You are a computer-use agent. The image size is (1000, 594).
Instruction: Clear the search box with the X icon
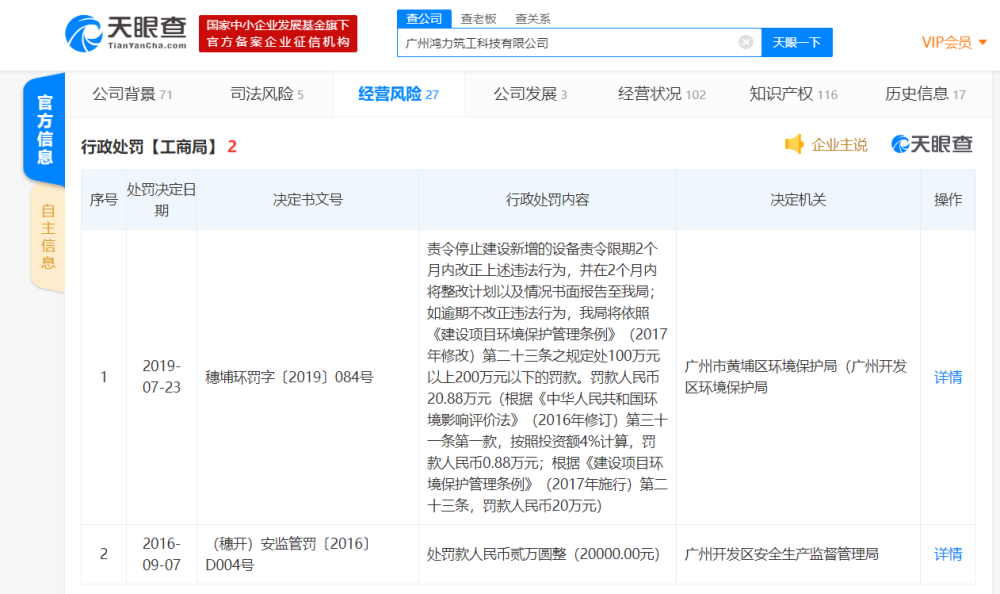tap(746, 42)
